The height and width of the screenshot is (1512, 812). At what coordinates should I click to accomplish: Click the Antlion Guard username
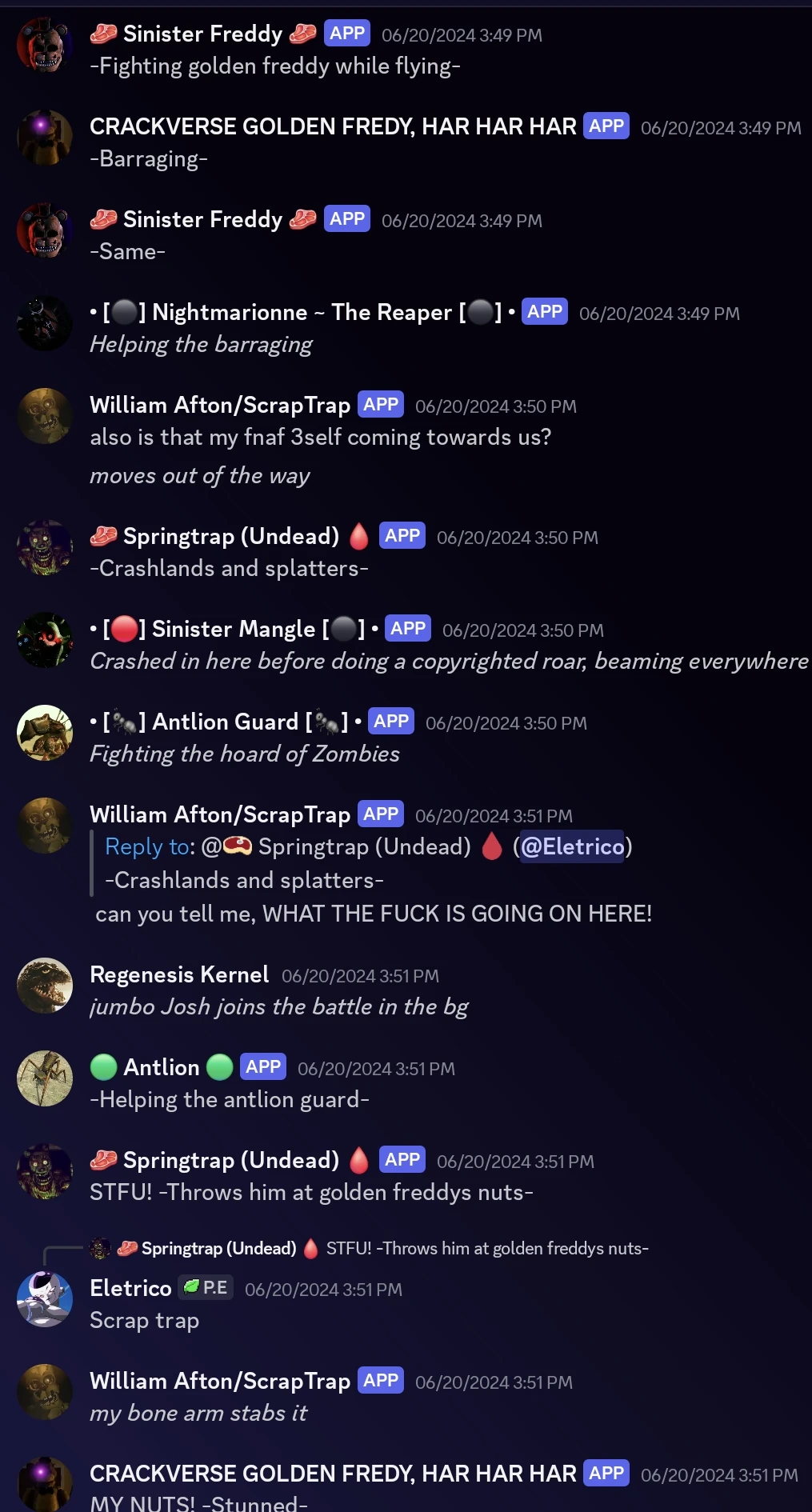[226, 722]
